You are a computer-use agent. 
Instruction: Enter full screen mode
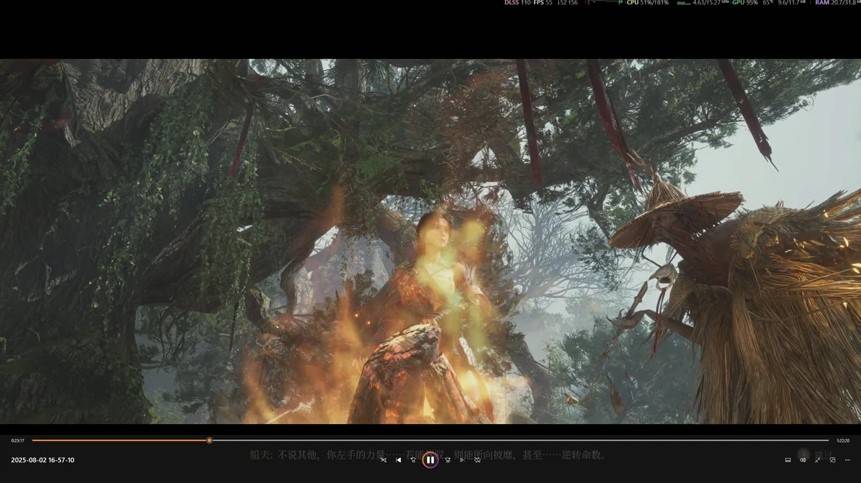pyautogui.click(x=818, y=460)
